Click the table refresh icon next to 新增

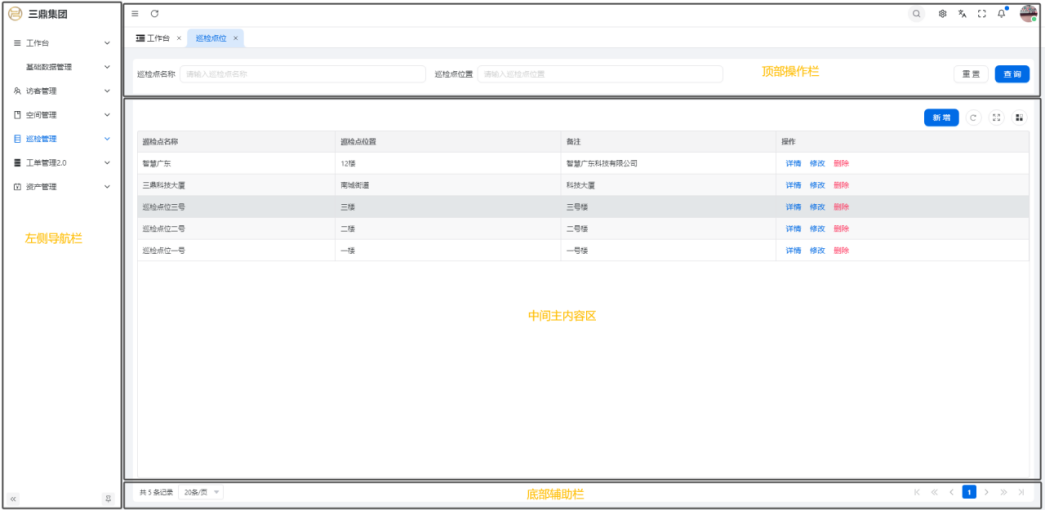click(974, 118)
